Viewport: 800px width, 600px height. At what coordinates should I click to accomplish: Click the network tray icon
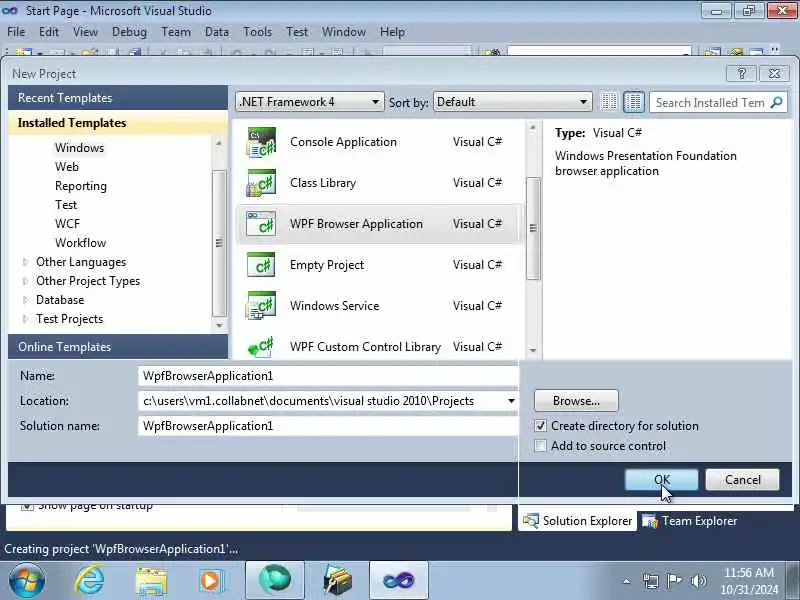coord(651,581)
